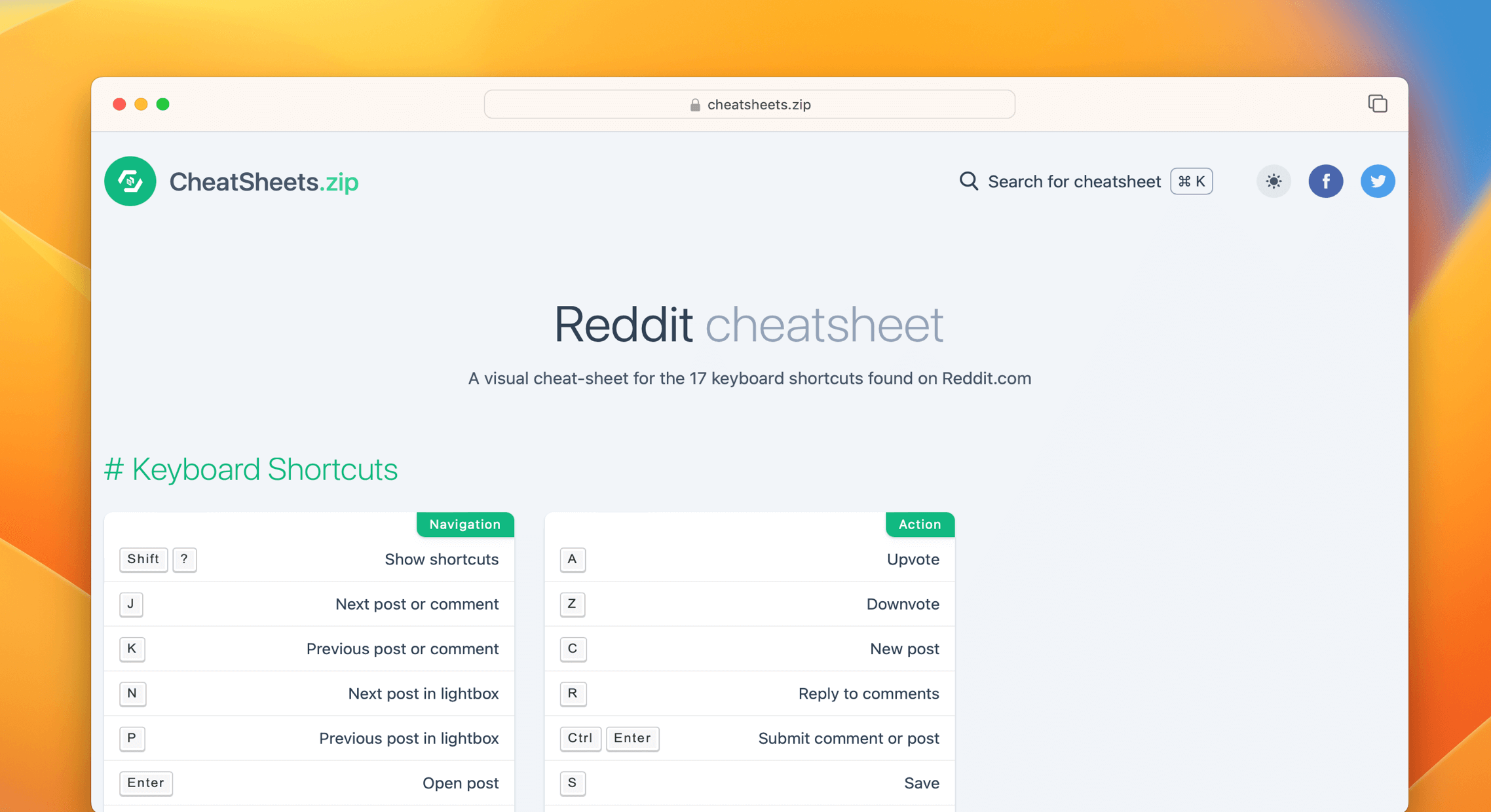Toggle the light/dark theme sun icon
Viewport: 1491px width, 812px height.
coord(1274,181)
